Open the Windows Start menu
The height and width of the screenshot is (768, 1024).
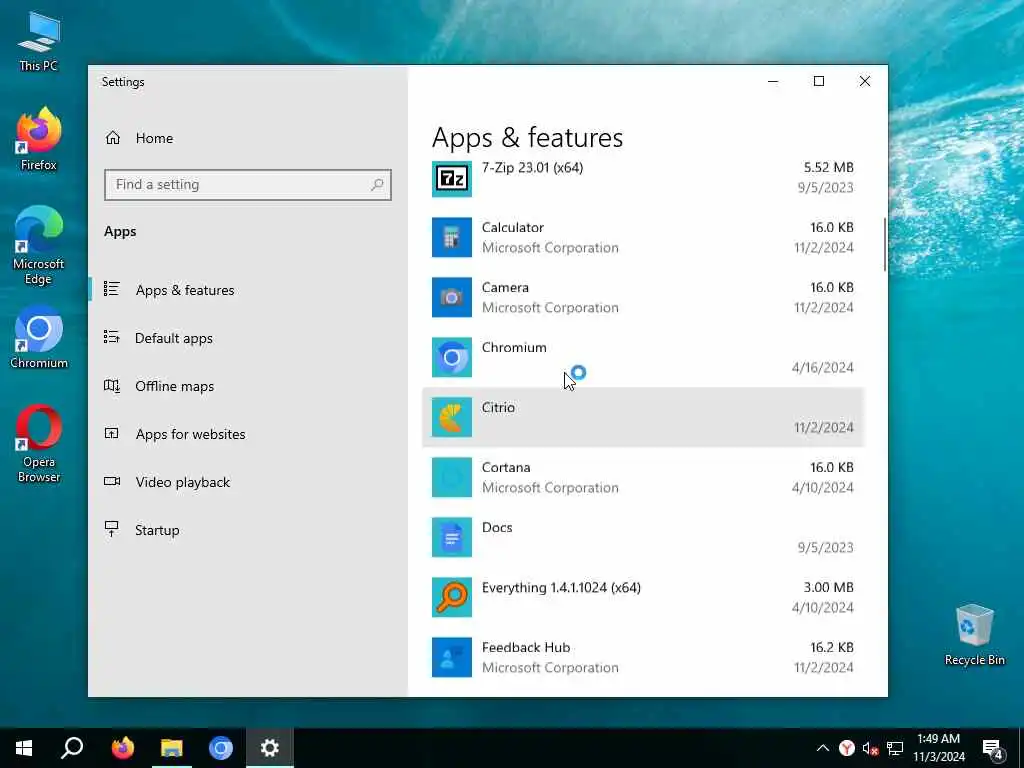24,748
